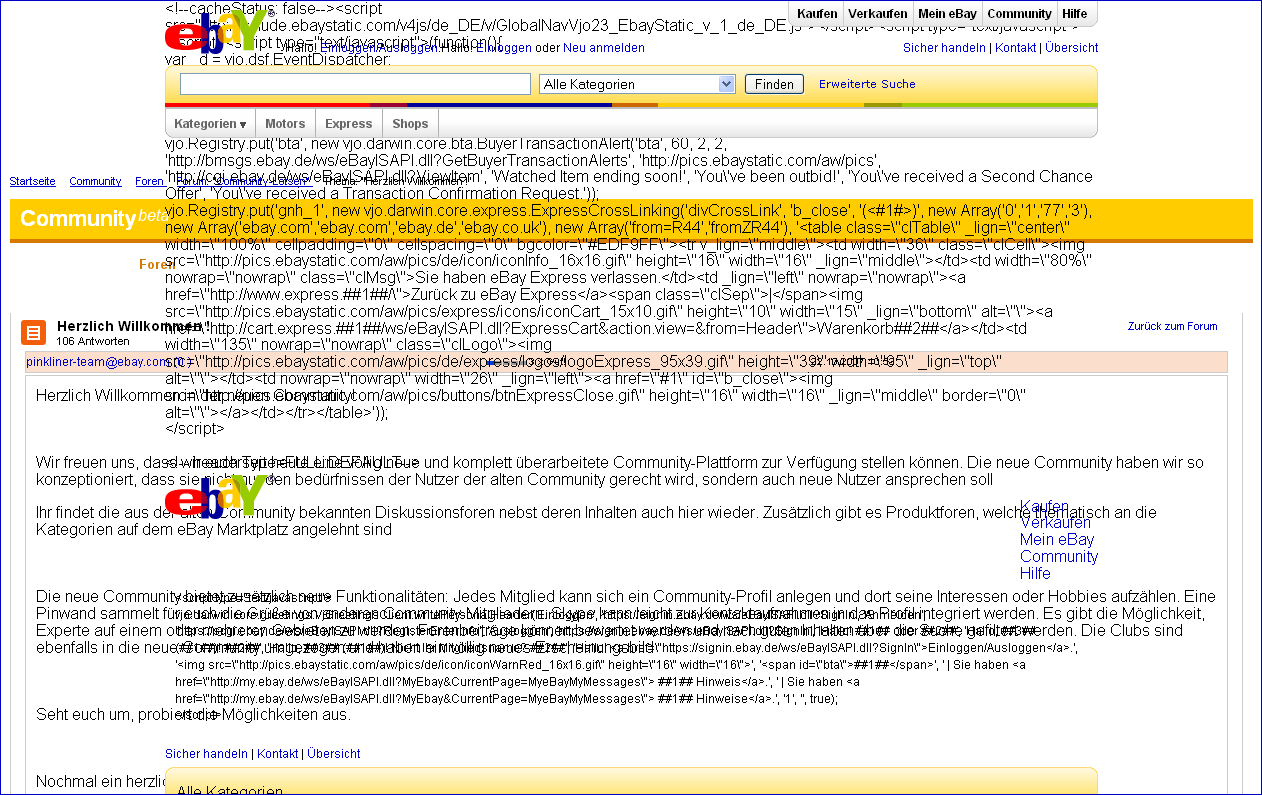
Task: Open the Express section
Action: pos(349,124)
